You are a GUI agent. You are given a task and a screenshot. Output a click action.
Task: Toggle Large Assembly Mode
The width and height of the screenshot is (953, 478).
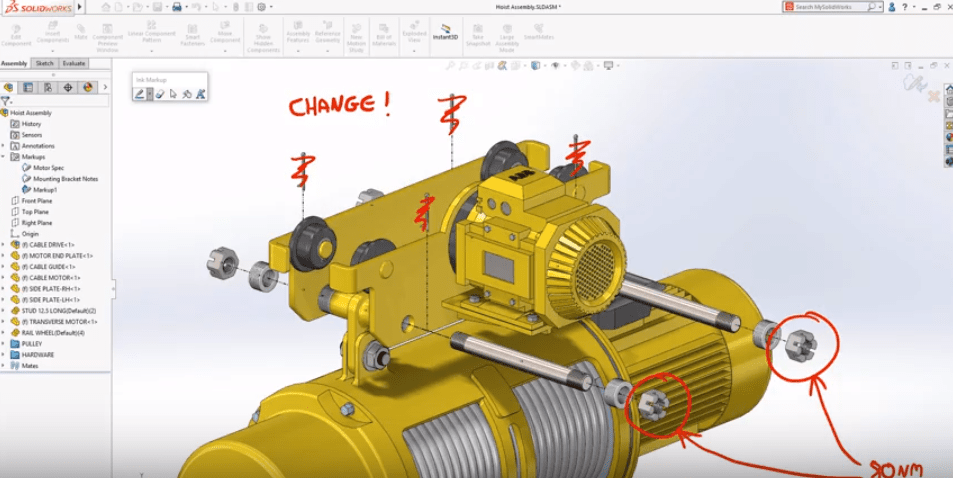click(x=507, y=38)
